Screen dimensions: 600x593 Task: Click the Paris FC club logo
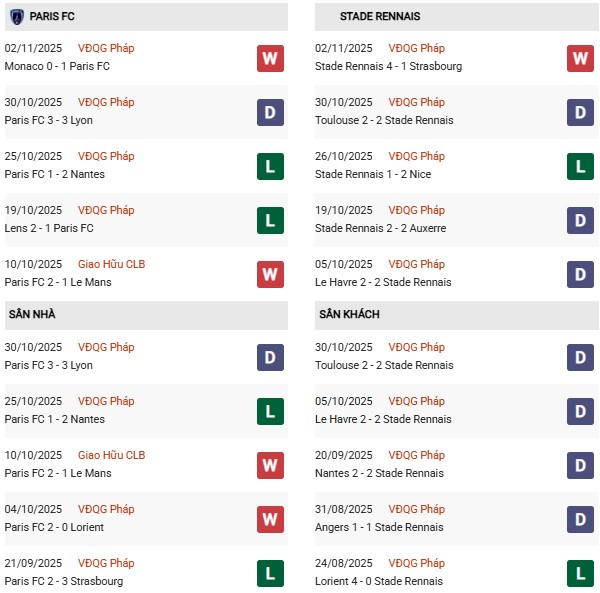17,17
